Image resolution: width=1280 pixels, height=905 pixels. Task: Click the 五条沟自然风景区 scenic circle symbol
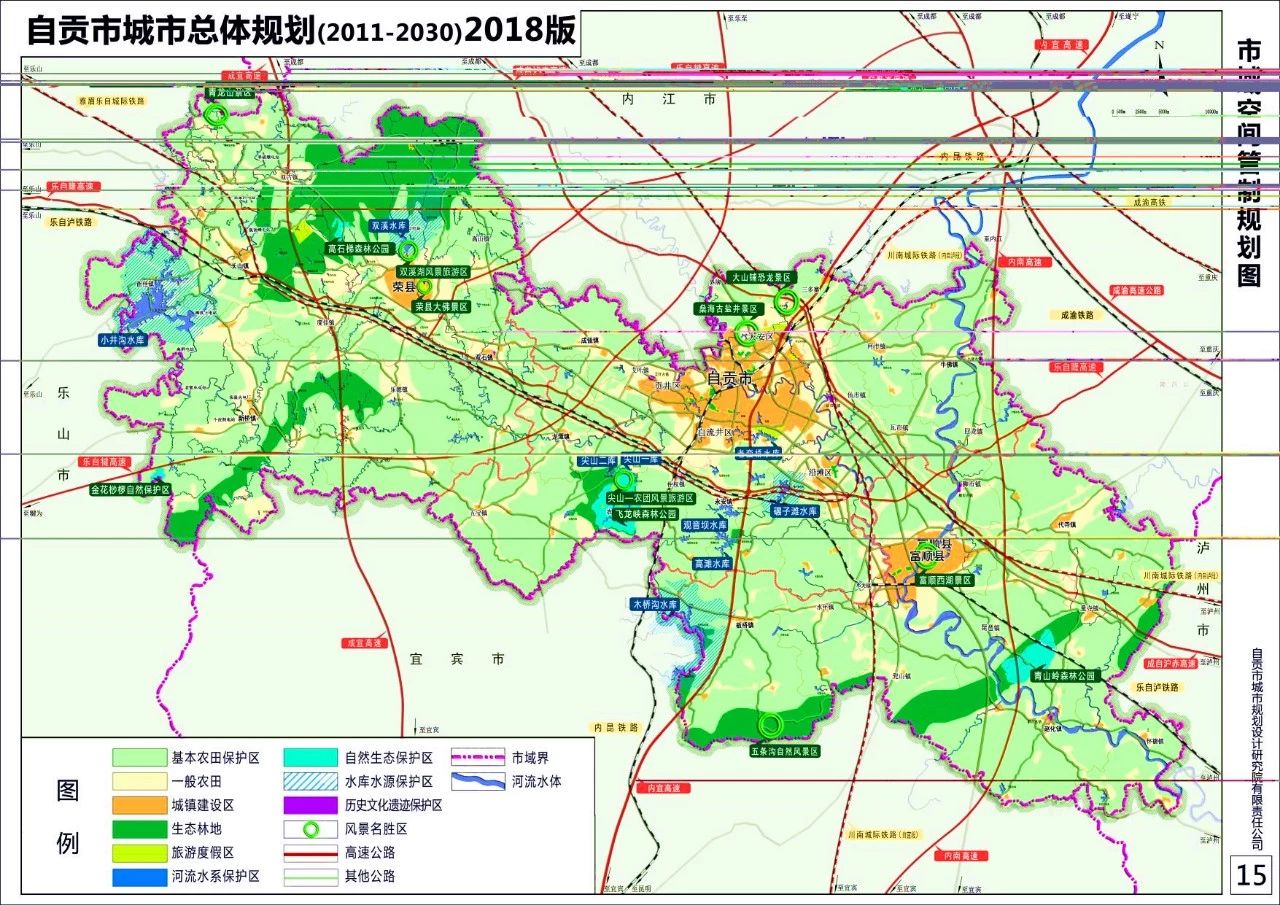tap(770, 724)
